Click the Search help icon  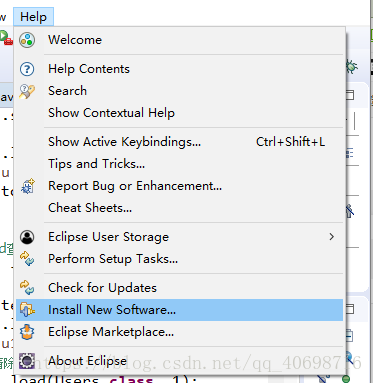[x=27, y=91]
